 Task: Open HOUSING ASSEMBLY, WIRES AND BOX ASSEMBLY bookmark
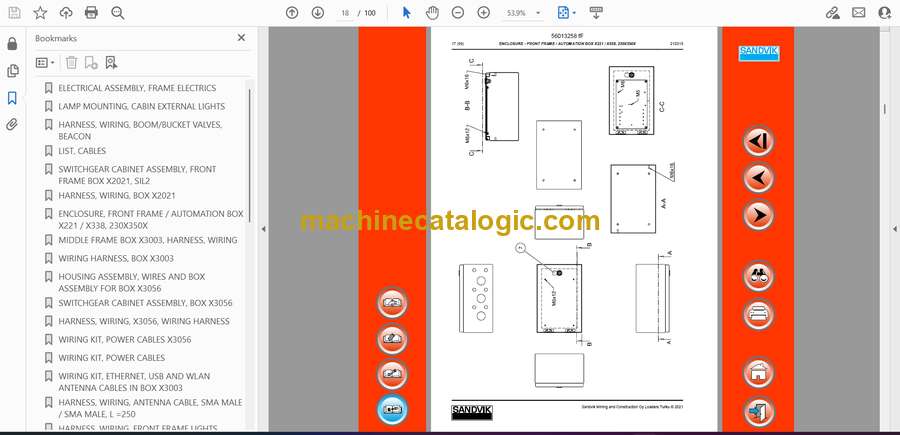pos(132,282)
